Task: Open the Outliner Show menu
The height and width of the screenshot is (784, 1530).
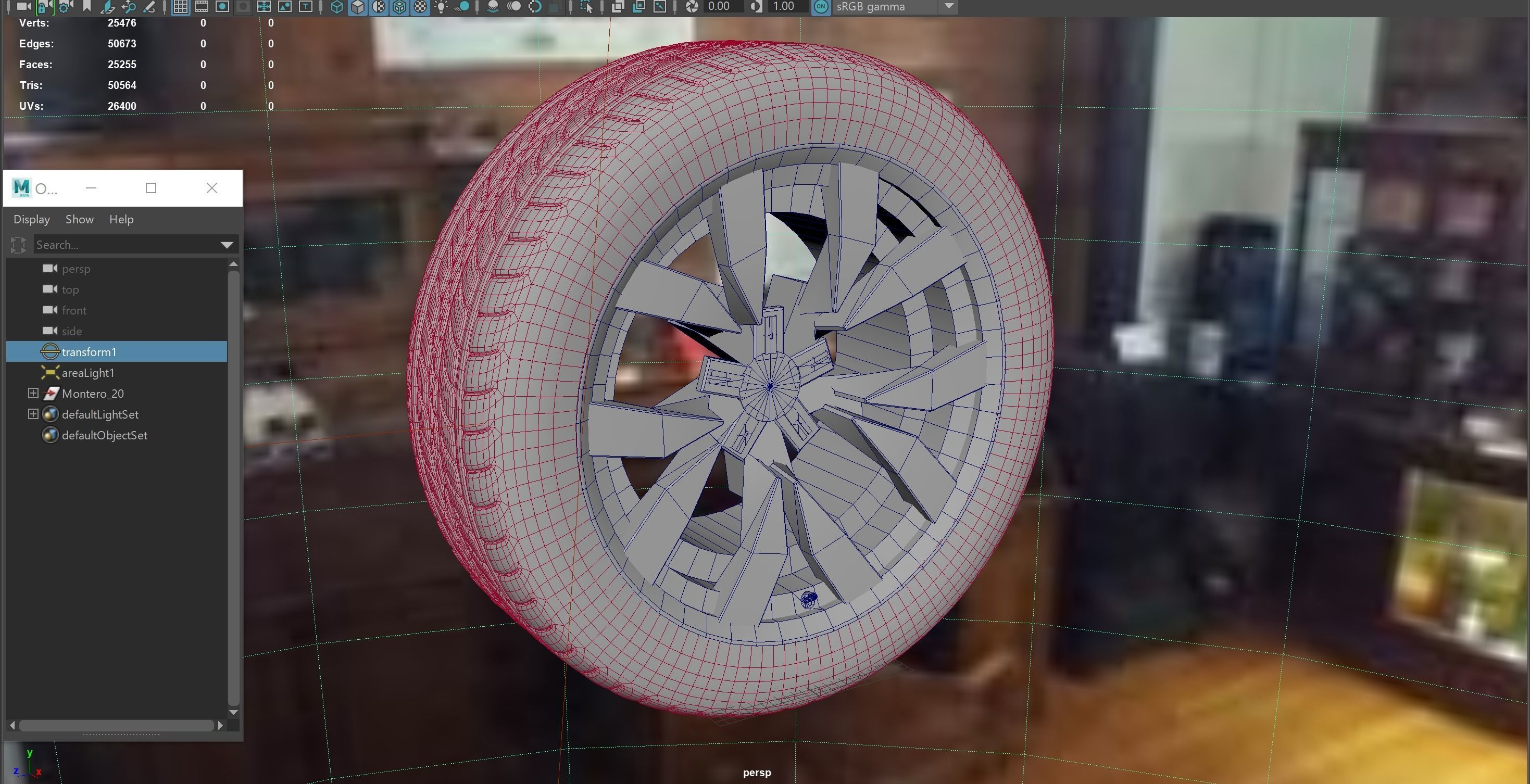Action: 80,219
